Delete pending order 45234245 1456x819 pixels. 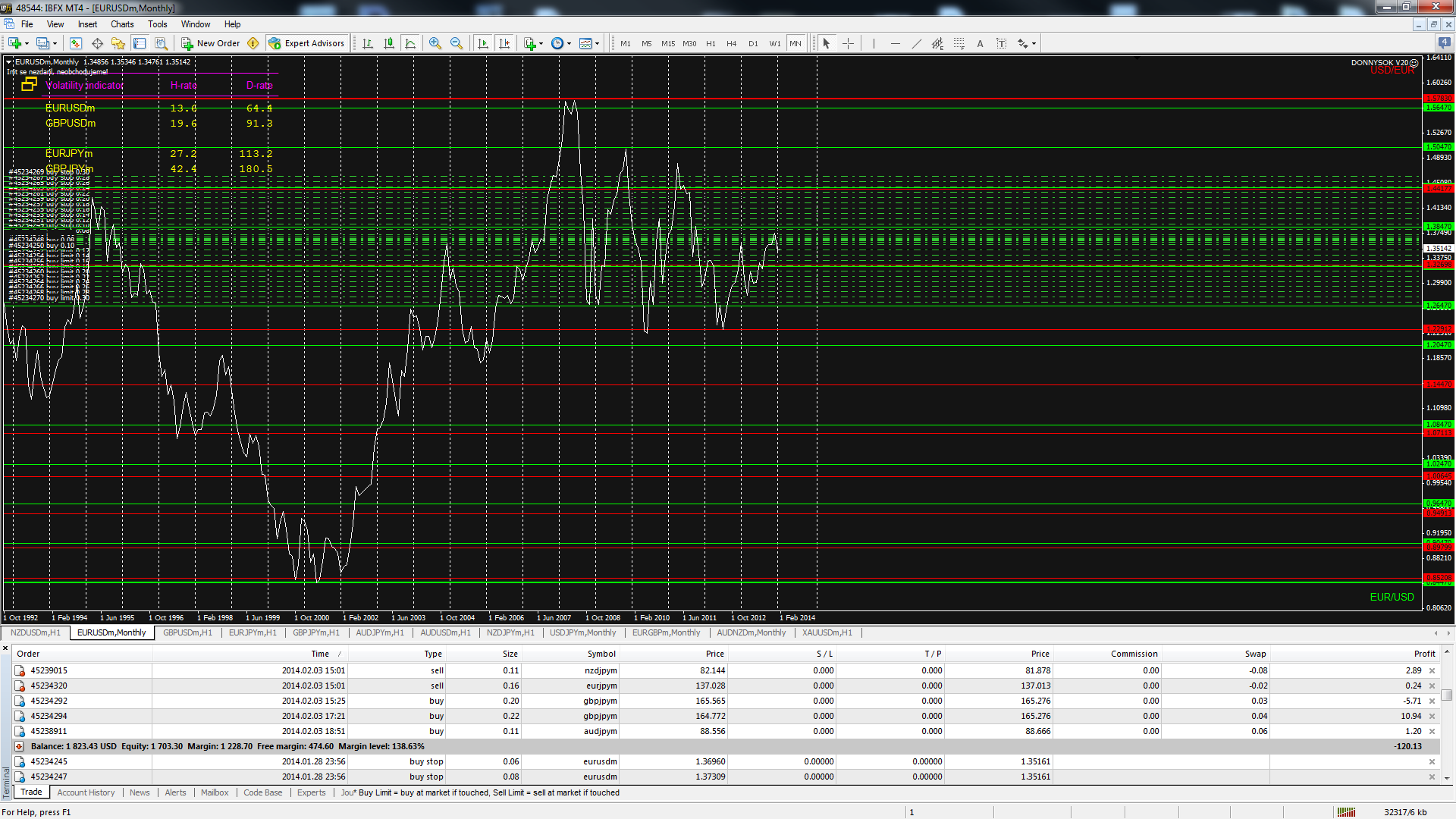1432,761
